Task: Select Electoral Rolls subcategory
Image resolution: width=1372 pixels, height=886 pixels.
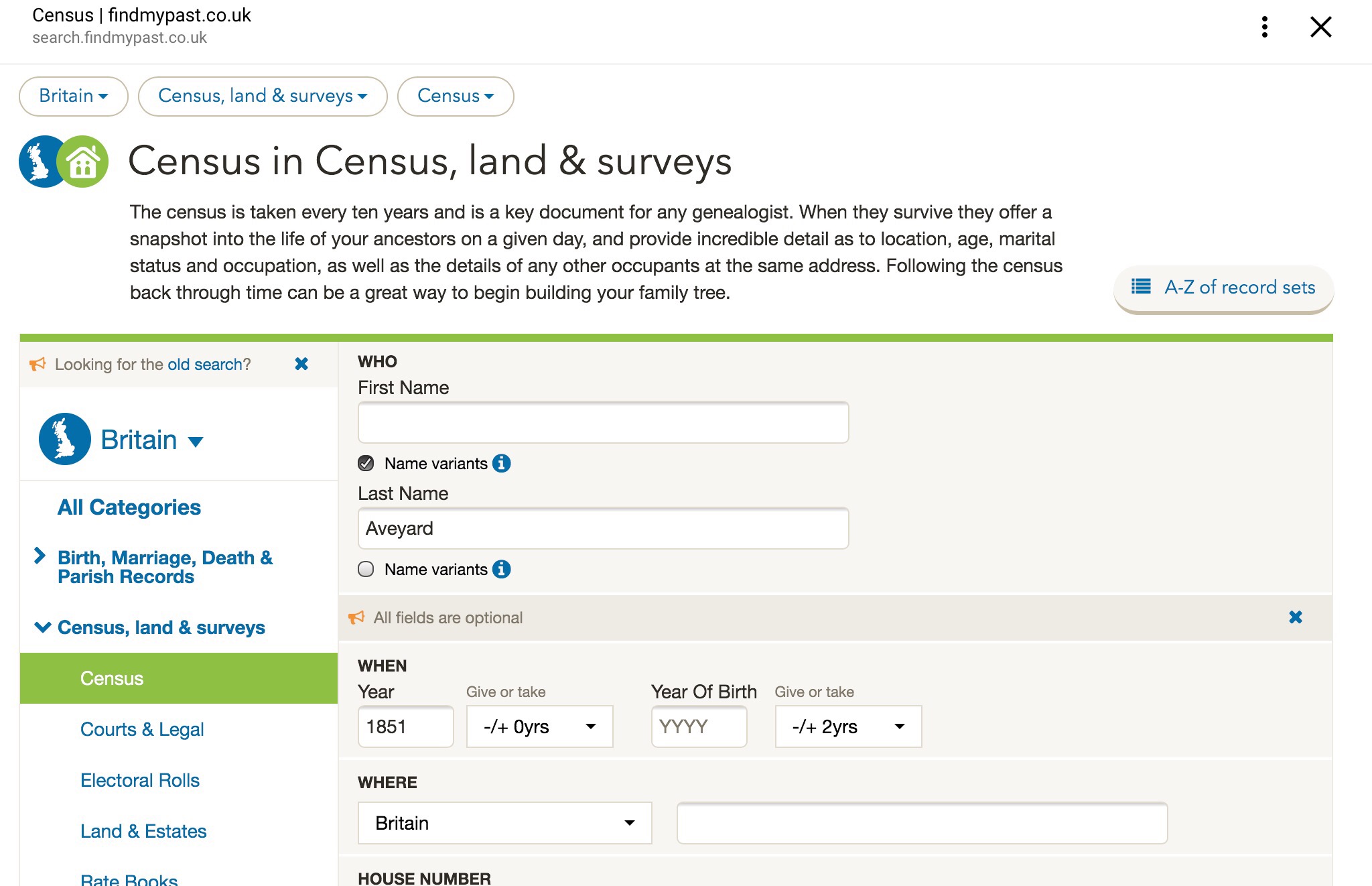Action: click(x=140, y=780)
